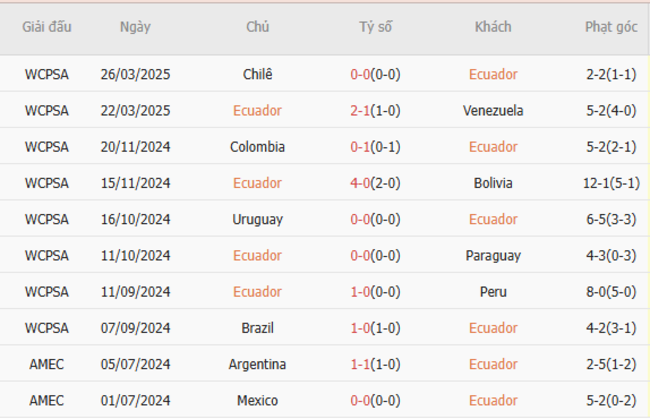Open the Venezuela team link
The width and height of the screenshot is (650, 419).
point(493,111)
